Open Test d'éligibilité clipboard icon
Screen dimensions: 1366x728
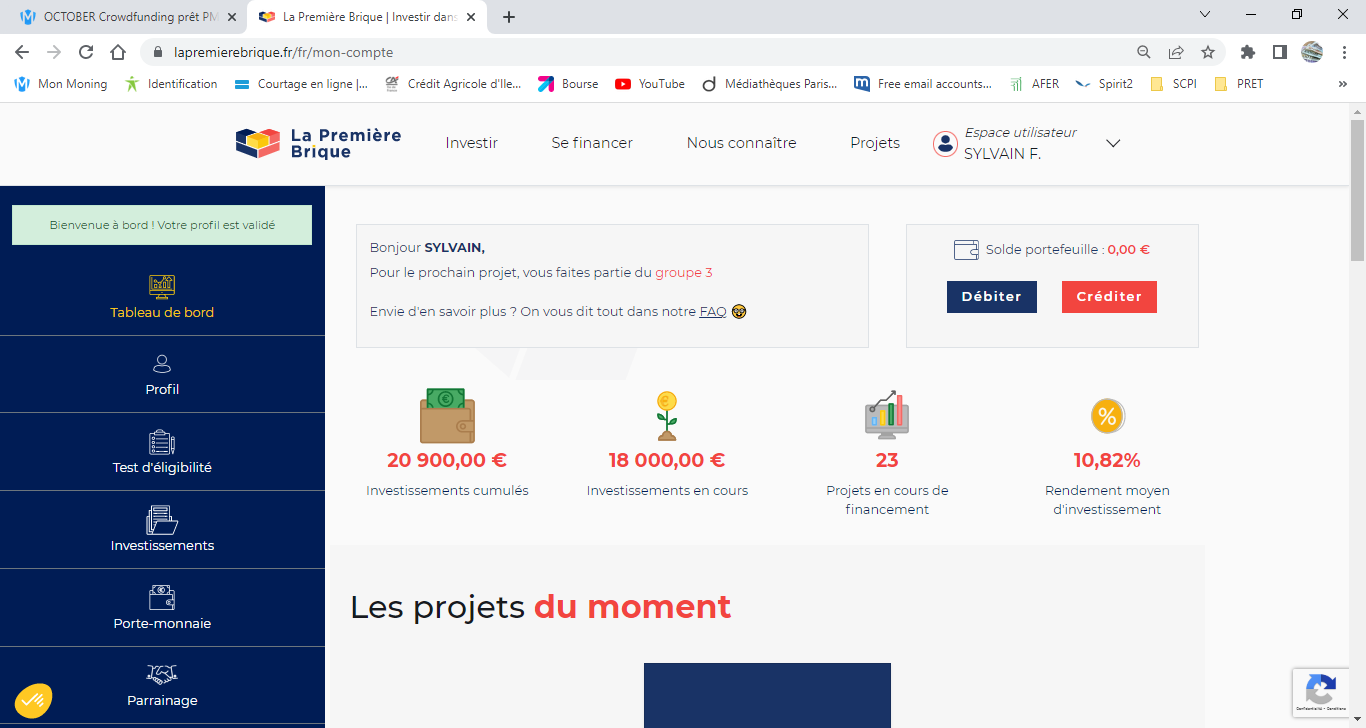[162, 442]
